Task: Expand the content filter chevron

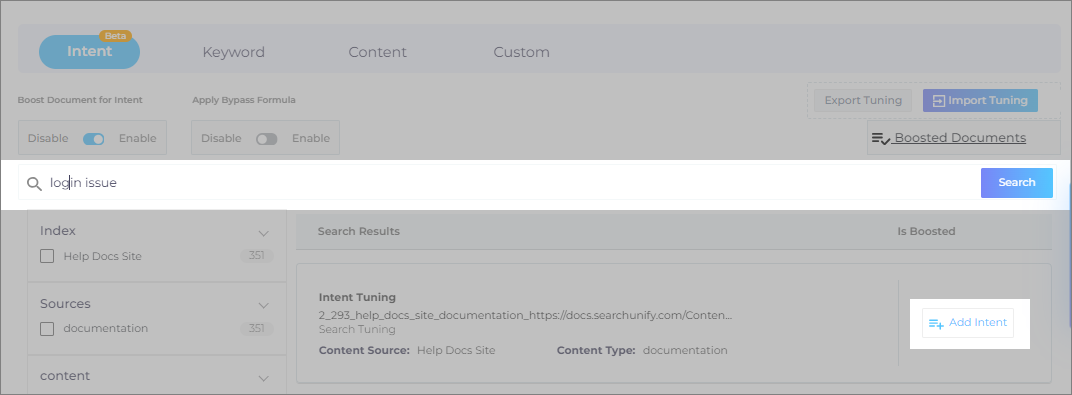Action: point(263,378)
